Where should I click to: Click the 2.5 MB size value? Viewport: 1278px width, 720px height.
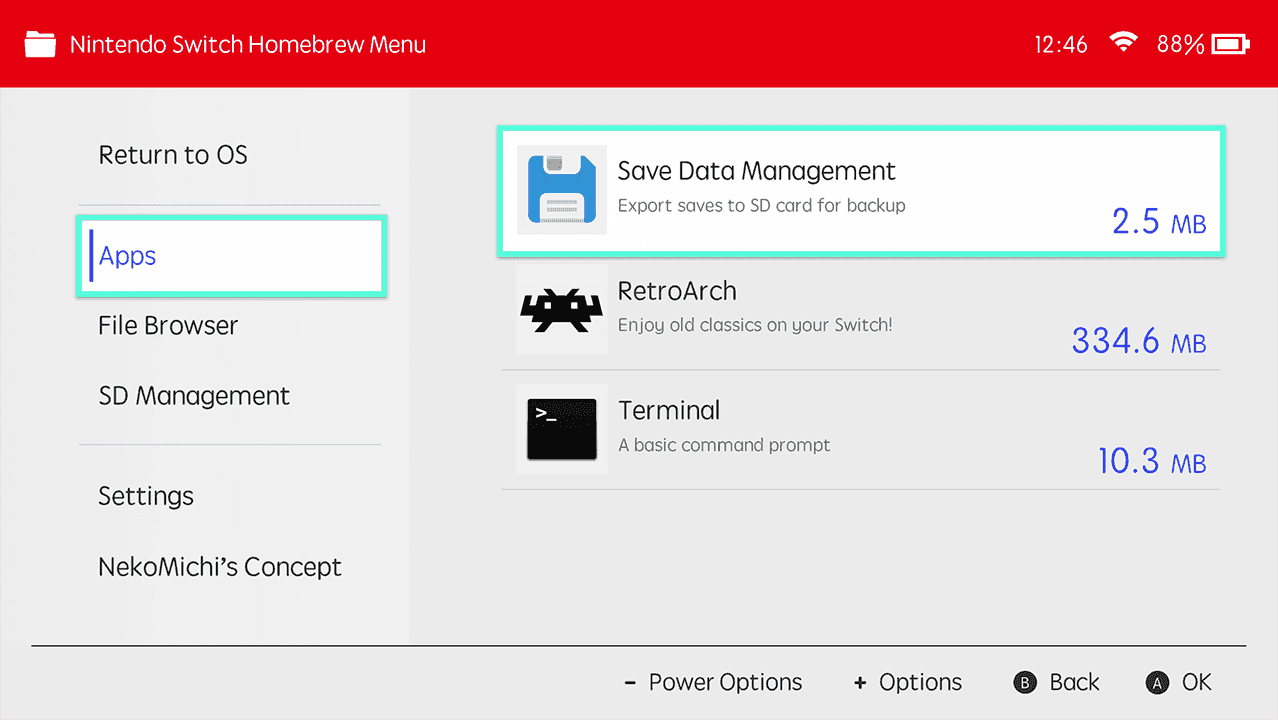point(1159,221)
